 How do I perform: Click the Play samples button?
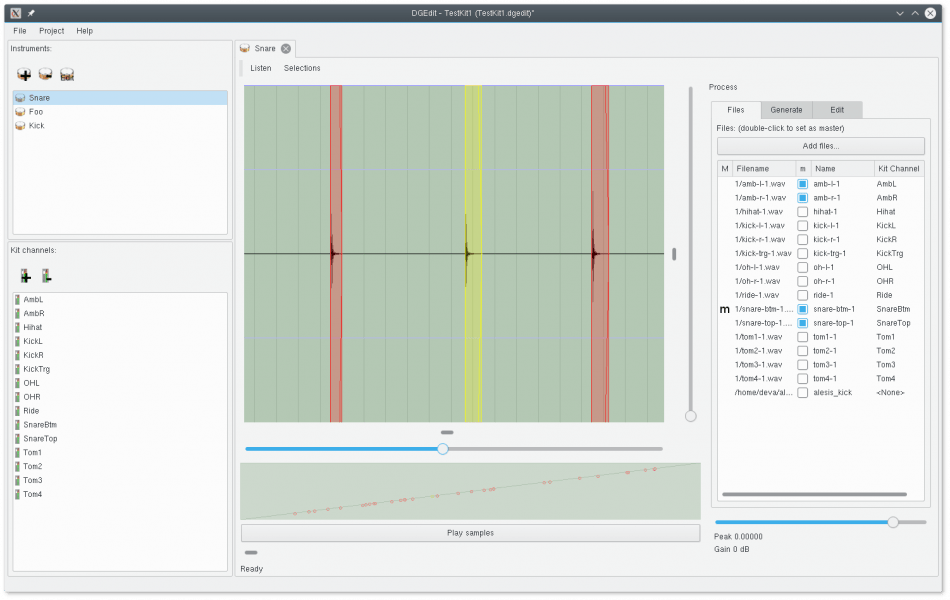(470, 533)
